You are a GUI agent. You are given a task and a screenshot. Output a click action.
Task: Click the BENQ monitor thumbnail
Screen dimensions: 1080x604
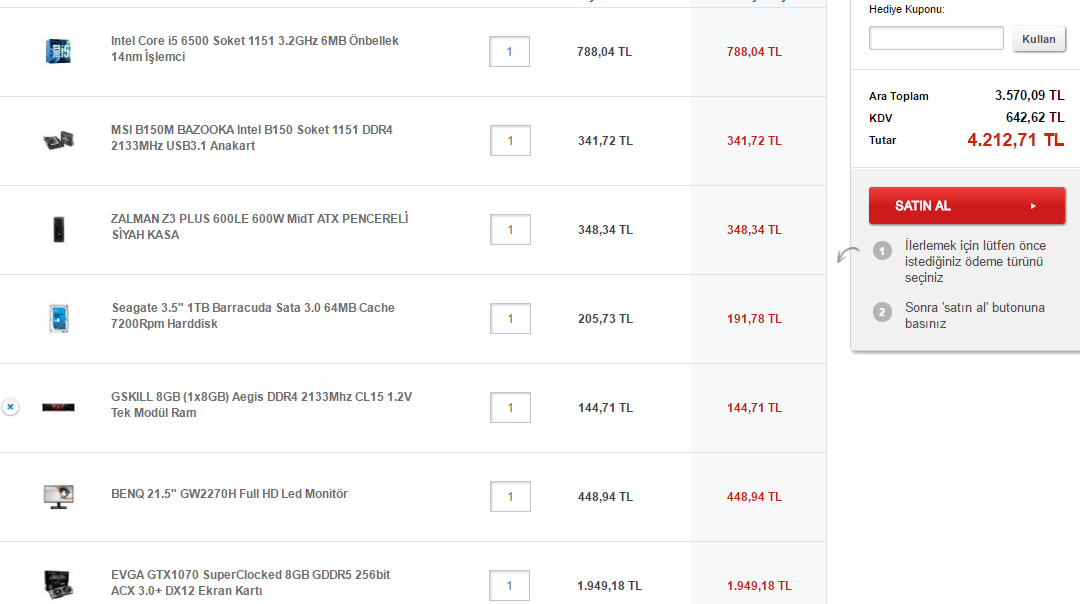coord(58,496)
